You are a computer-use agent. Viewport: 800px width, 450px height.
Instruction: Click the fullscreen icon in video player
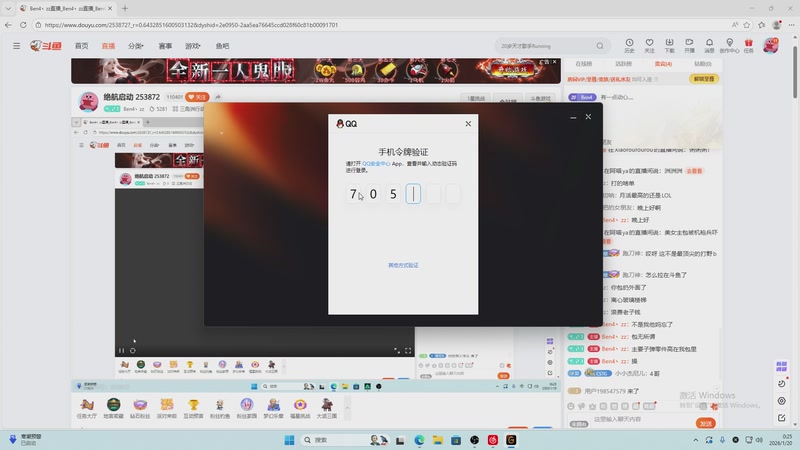tap(408, 351)
